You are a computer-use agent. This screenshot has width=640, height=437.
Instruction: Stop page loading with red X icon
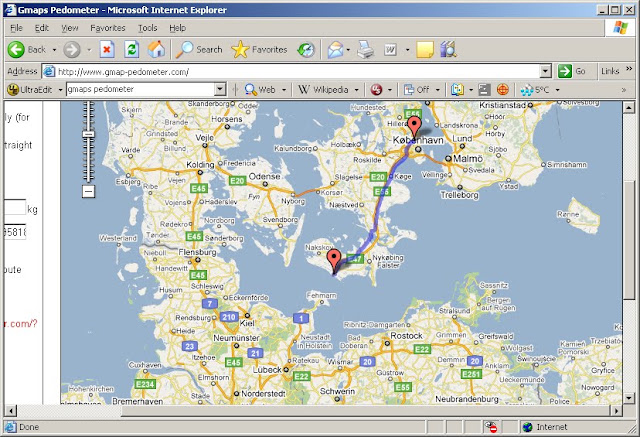coord(107,50)
